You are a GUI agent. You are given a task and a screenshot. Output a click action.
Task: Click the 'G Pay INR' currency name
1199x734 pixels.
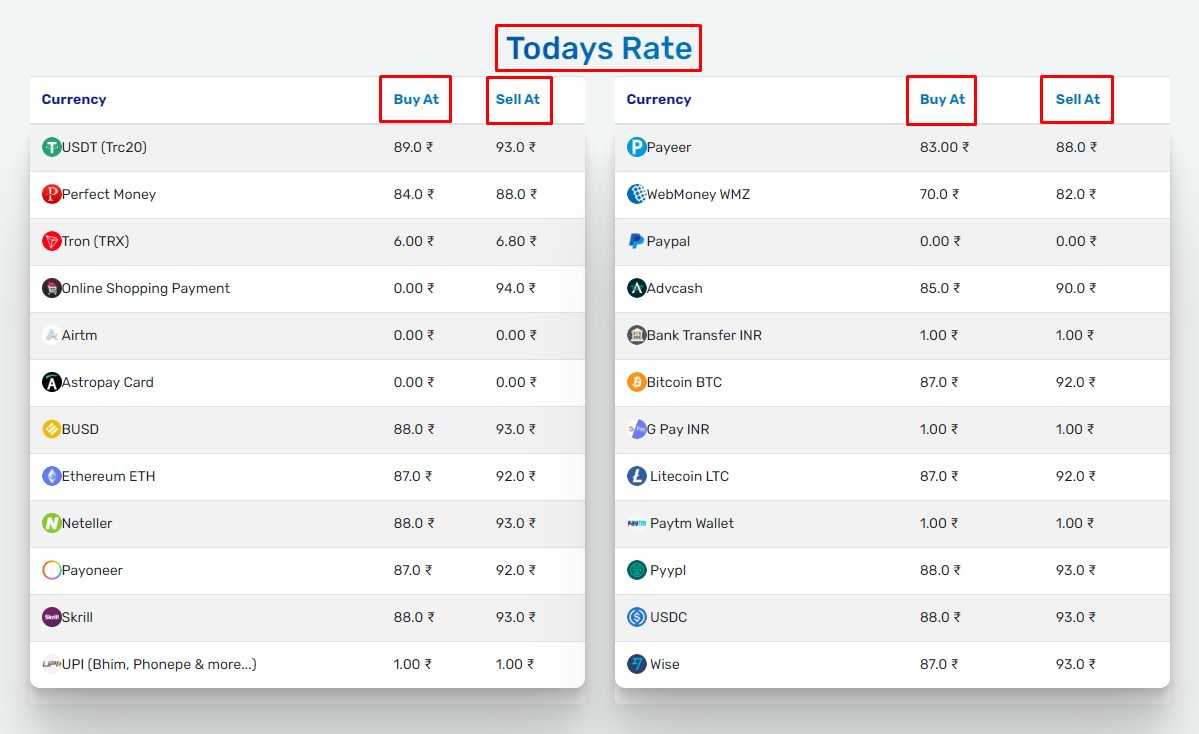pyautogui.click(x=677, y=429)
